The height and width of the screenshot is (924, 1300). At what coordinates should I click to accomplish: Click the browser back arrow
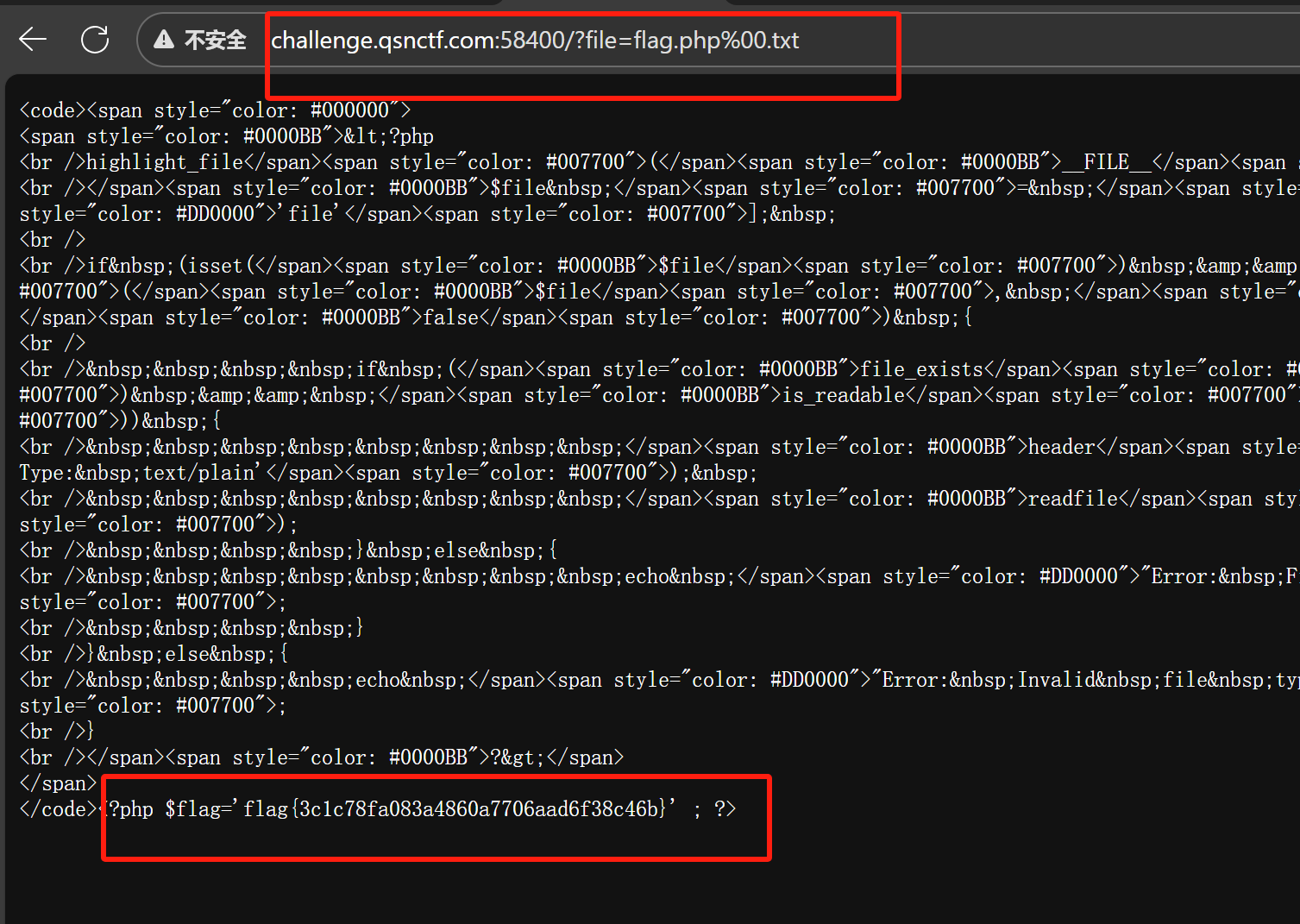(x=32, y=39)
